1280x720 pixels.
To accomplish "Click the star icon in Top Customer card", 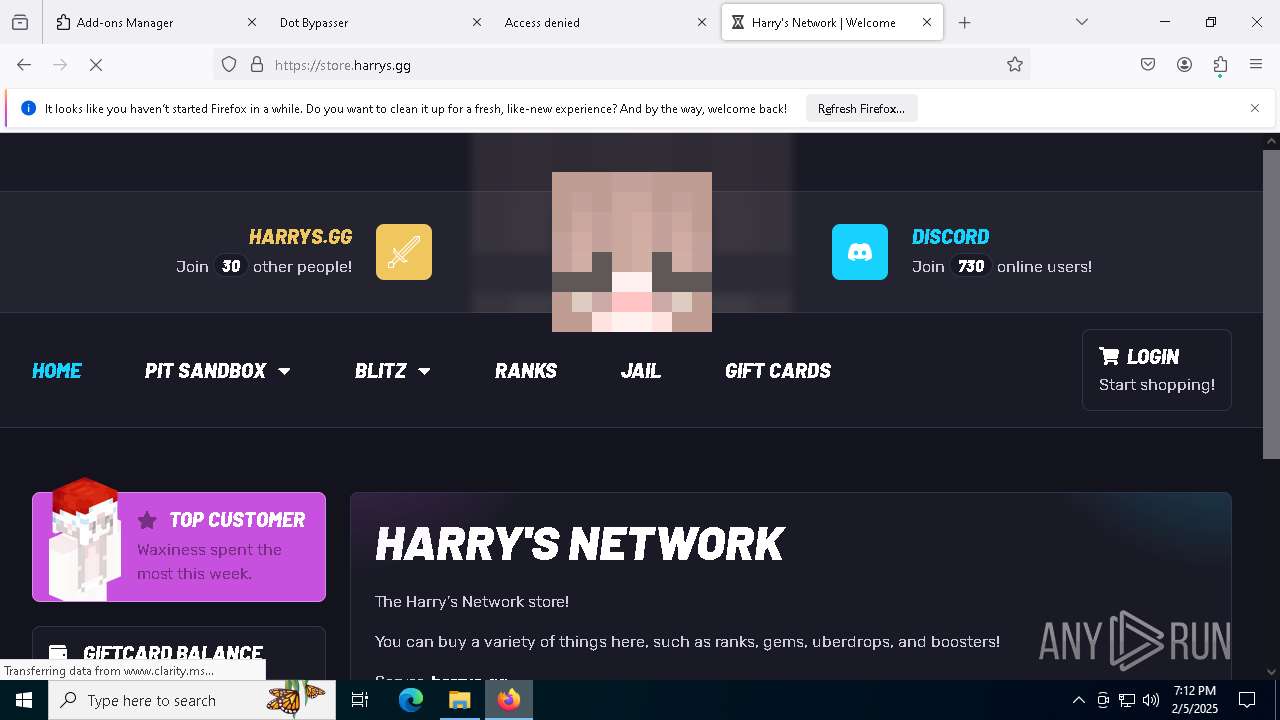I will (x=147, y=520).
